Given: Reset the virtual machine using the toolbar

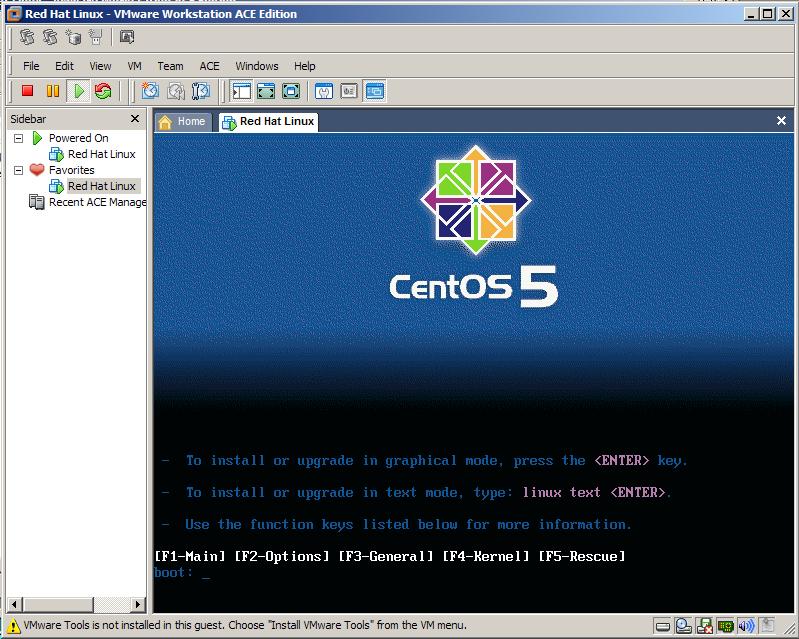Looking at the screenshot, I should [103, 91].
